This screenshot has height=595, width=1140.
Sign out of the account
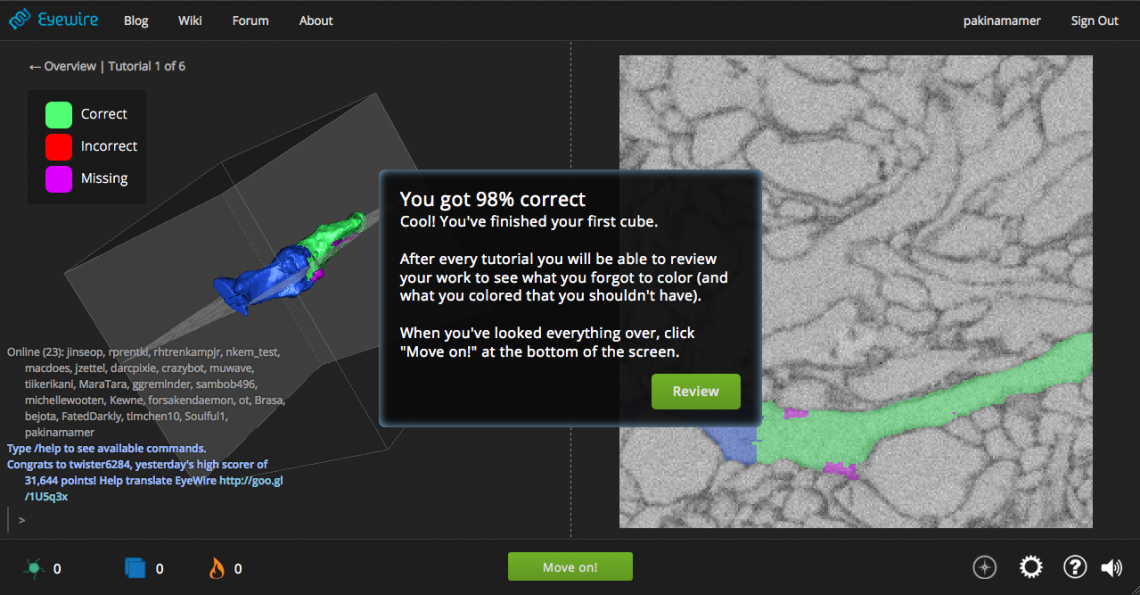1094,21
